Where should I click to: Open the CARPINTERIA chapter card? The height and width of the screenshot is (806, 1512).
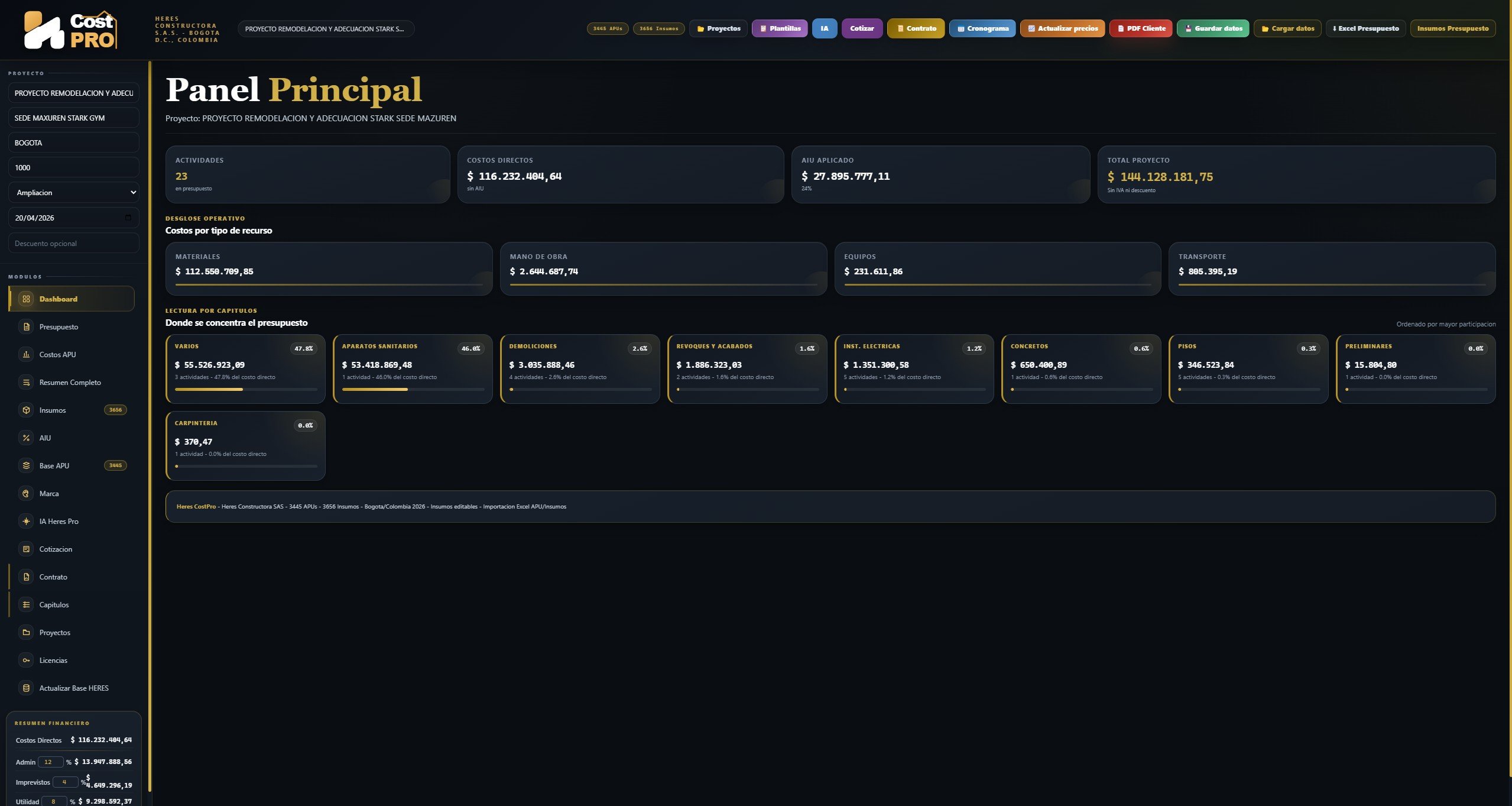click(x=246, y=446)
